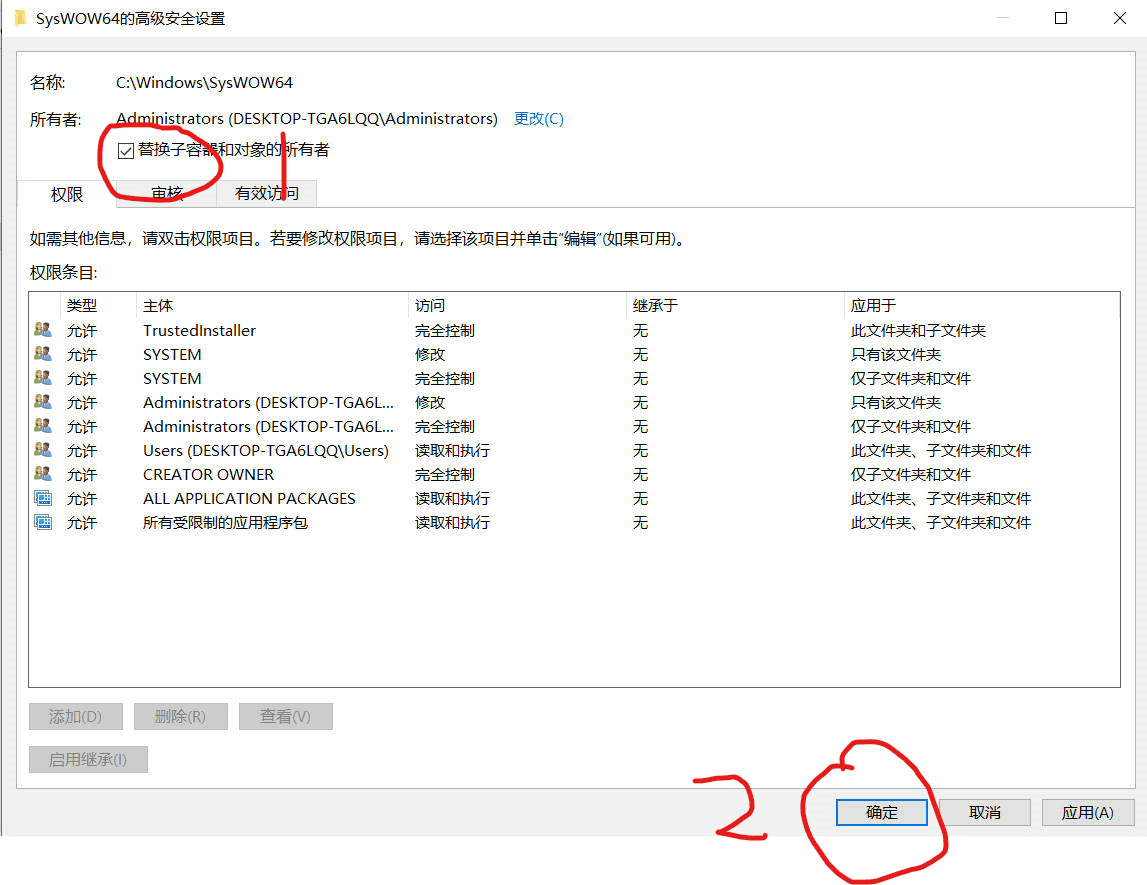
Task: Select the 权限 tab
Action: 67,194
